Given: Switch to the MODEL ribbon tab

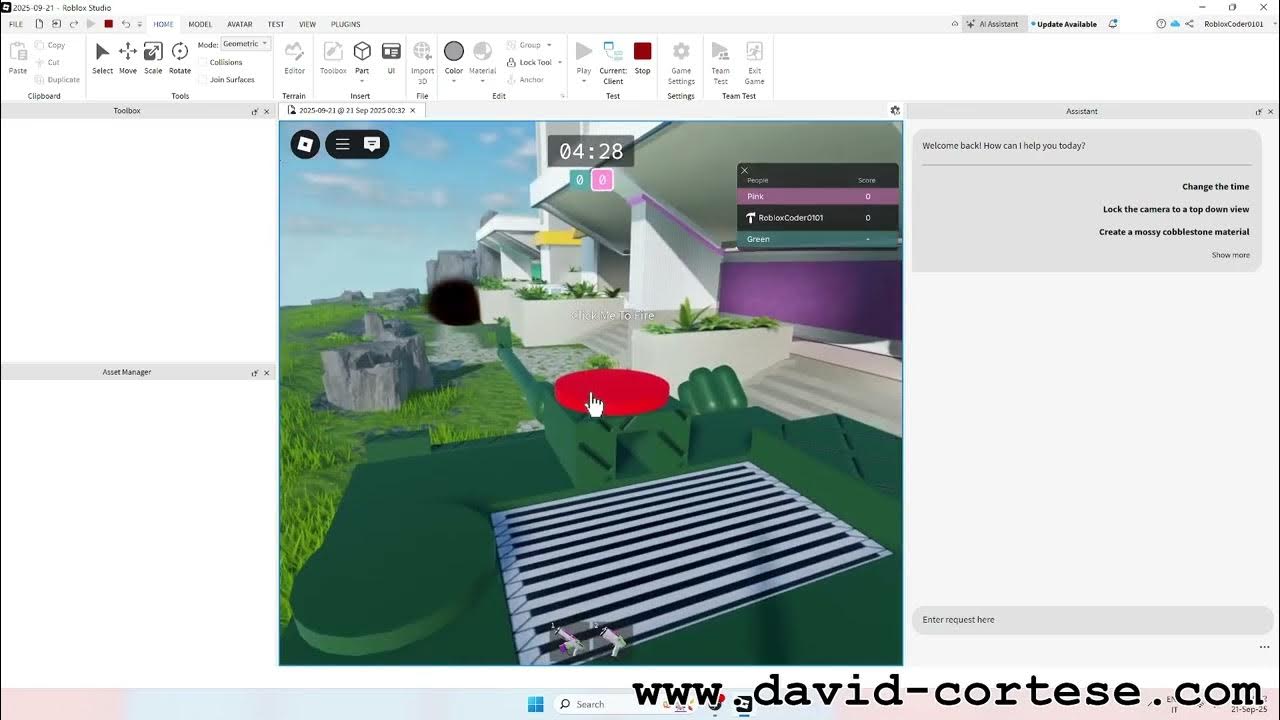Looking at the screenshot, I should click(200, 24).
